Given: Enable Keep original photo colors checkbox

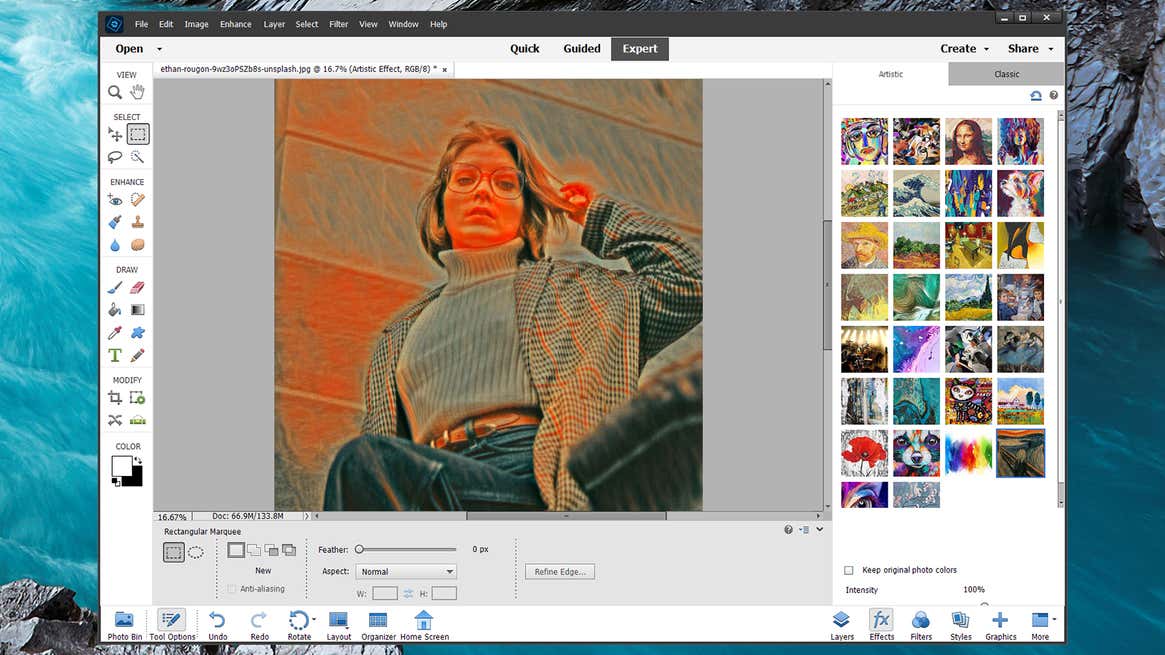Looking at the screenshot, I should (x=848, y=570).
